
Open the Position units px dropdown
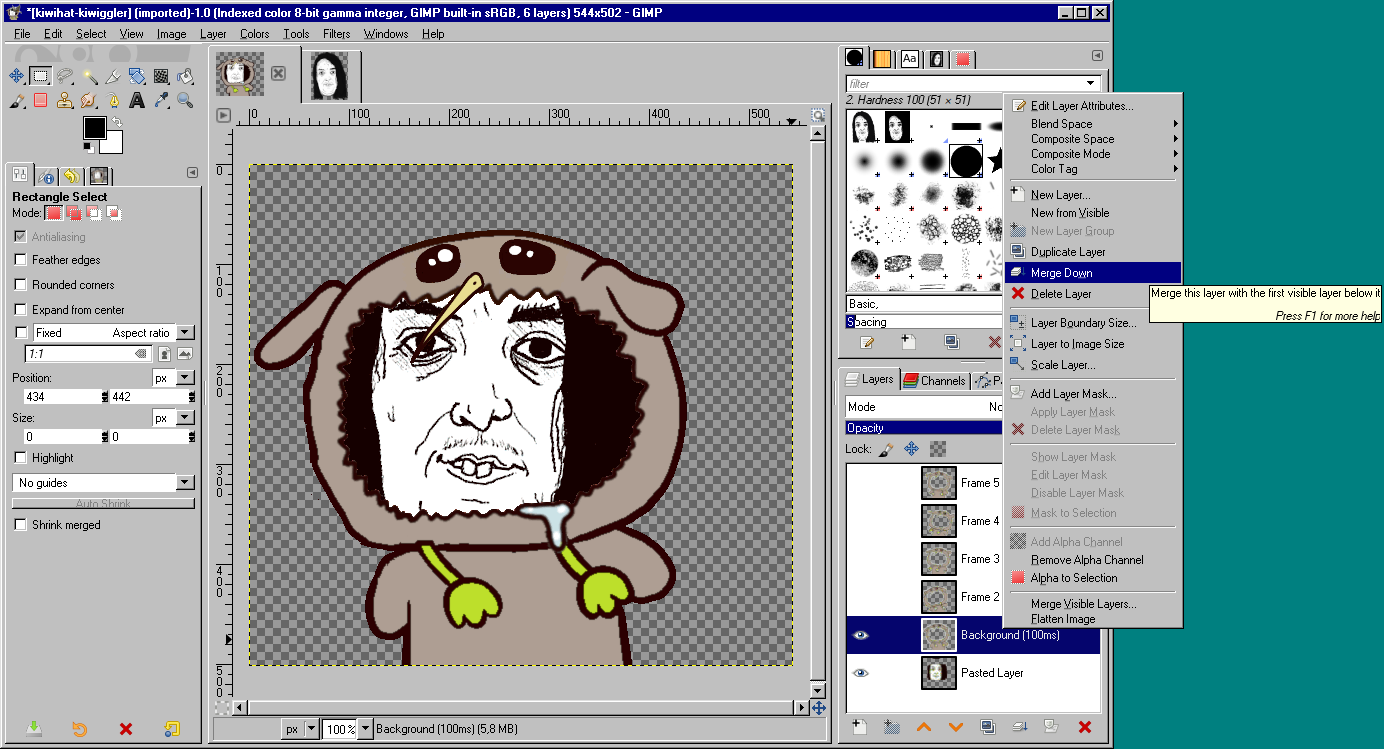185,378
